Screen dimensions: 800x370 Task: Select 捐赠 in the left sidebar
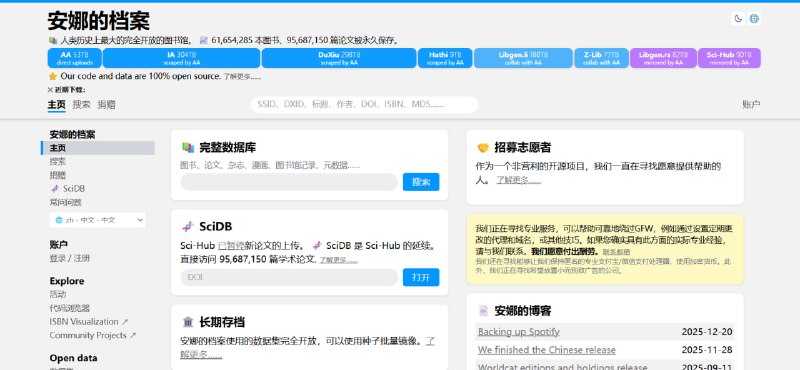[x=58, y=175]
